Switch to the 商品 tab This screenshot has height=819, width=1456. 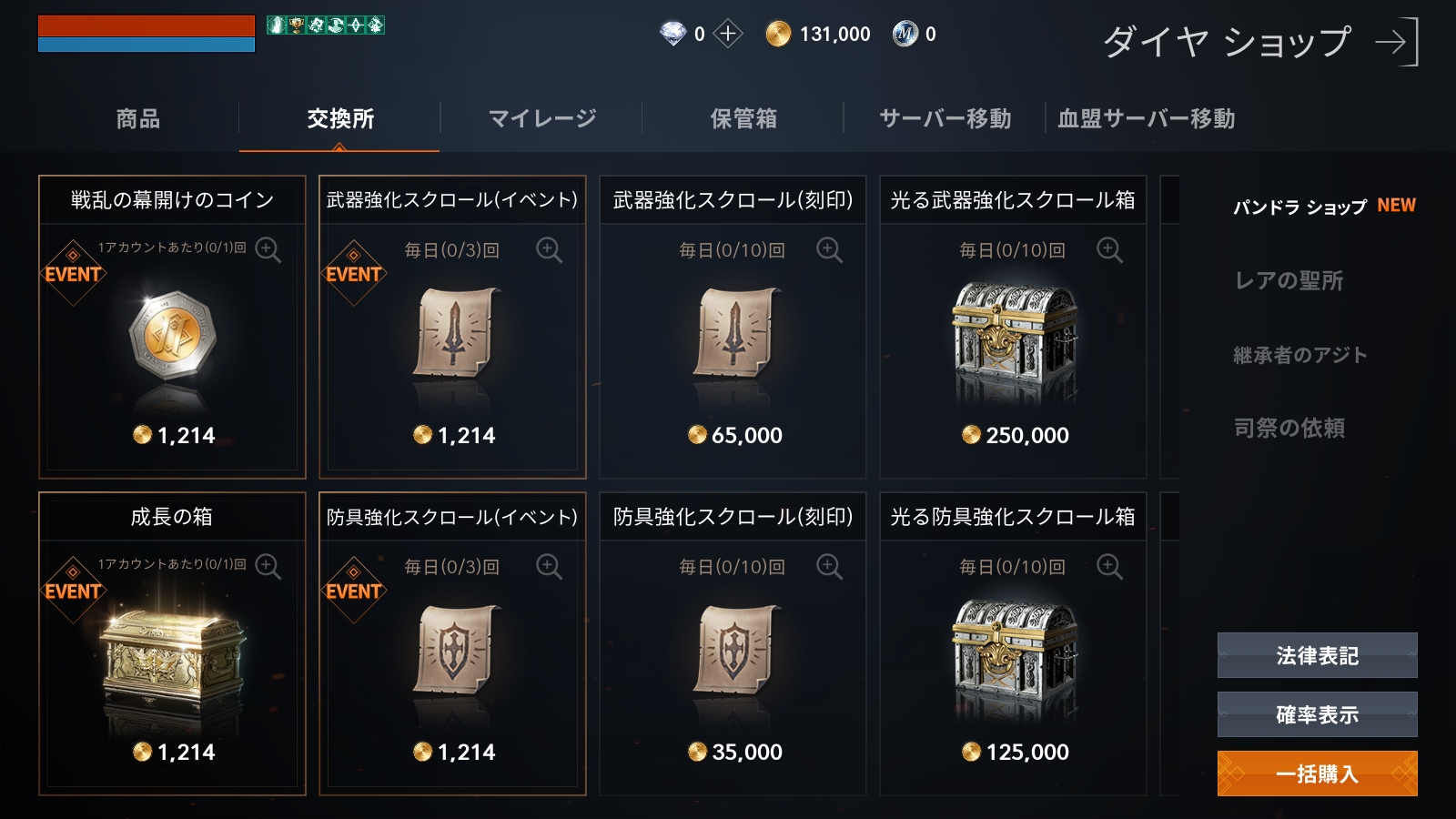[x=138, y=119]
